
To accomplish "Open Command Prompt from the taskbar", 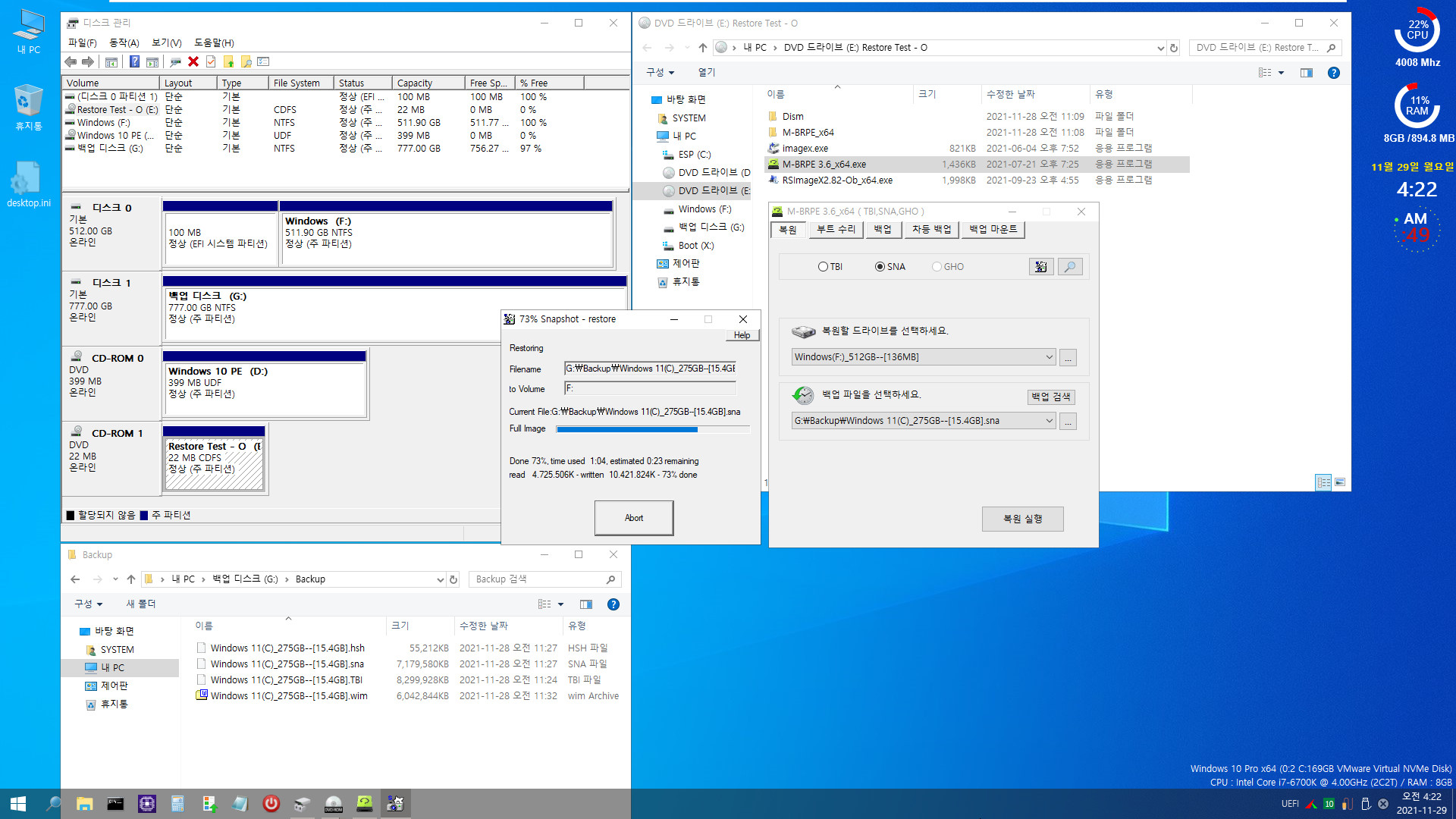I will [x=115, y=804].
